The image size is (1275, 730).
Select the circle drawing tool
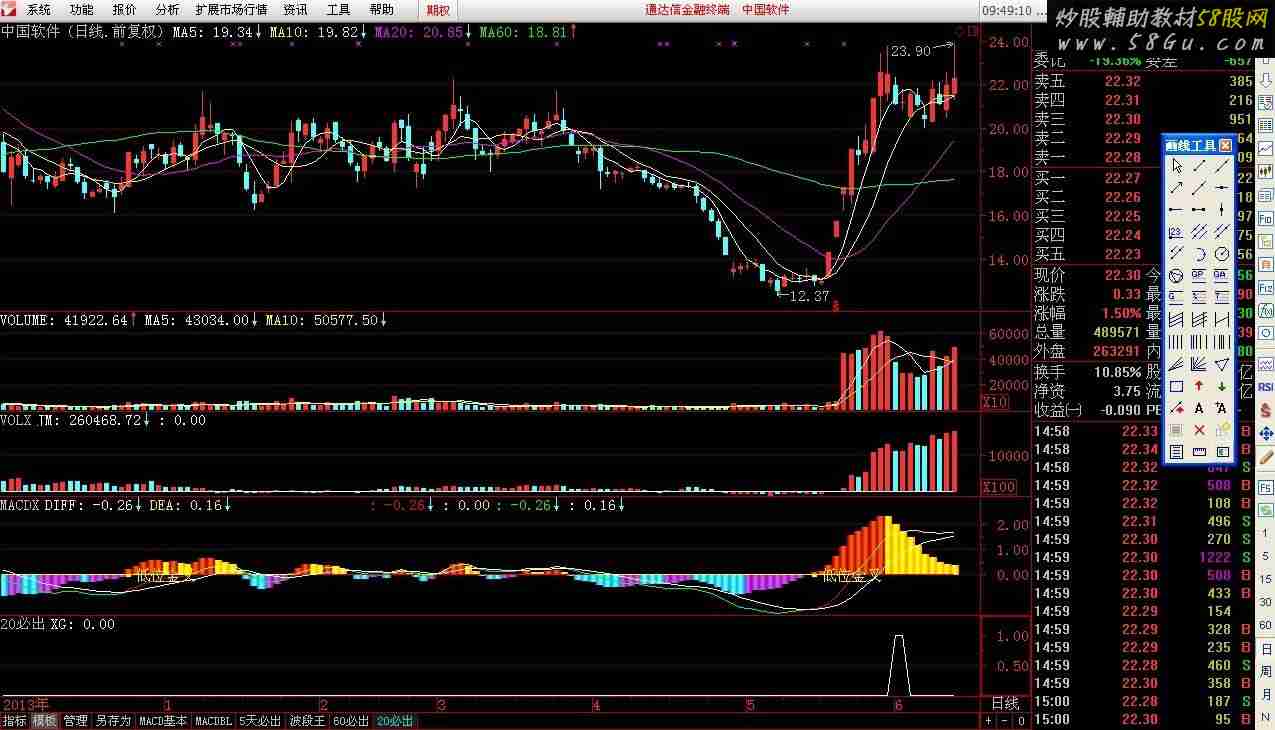(x=1221, y=254)
